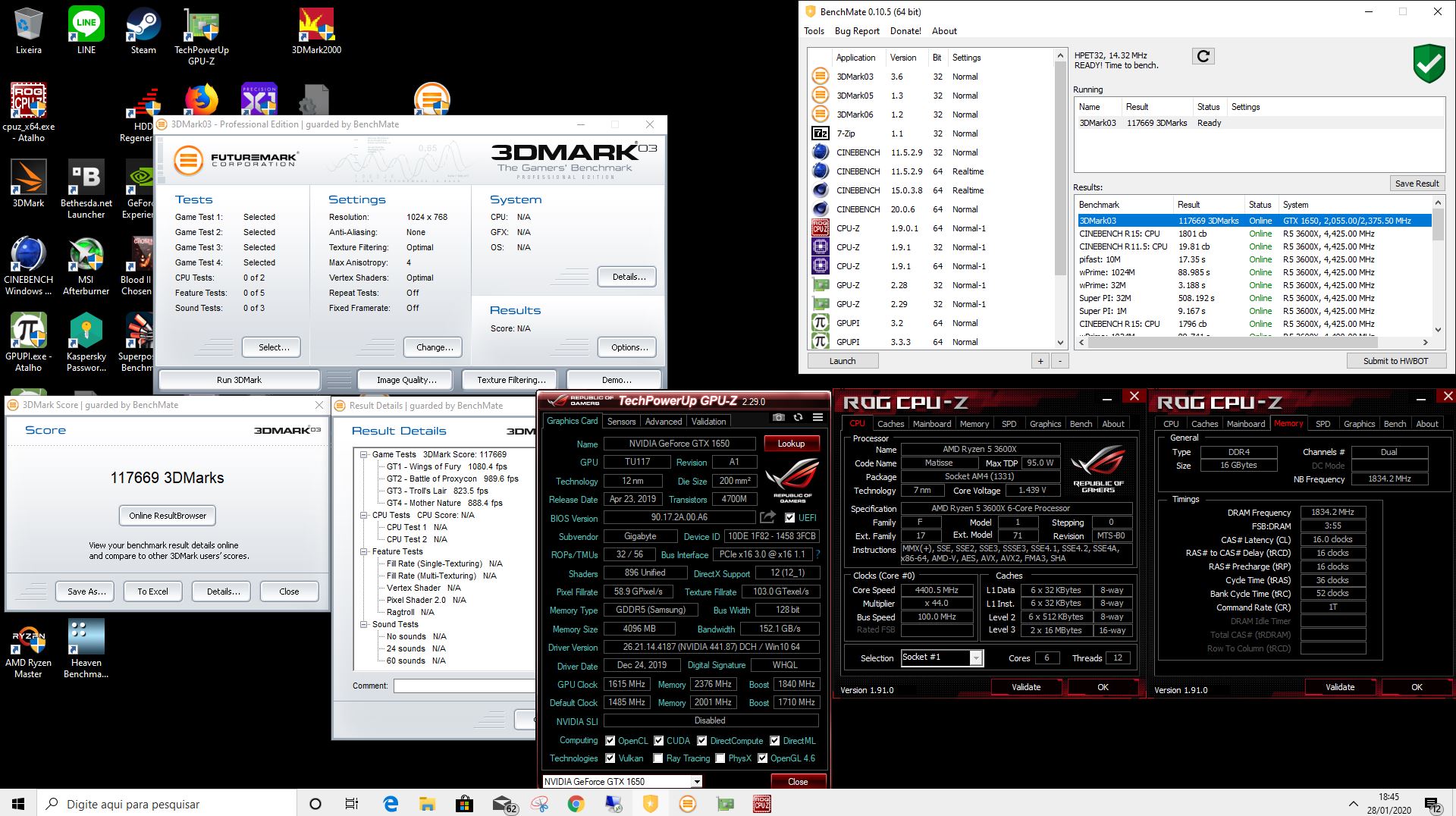Select GPU-Z 2.28 icon in BenchMate list
This screenshot has height=816, width=1456.
tap(820, 284)
